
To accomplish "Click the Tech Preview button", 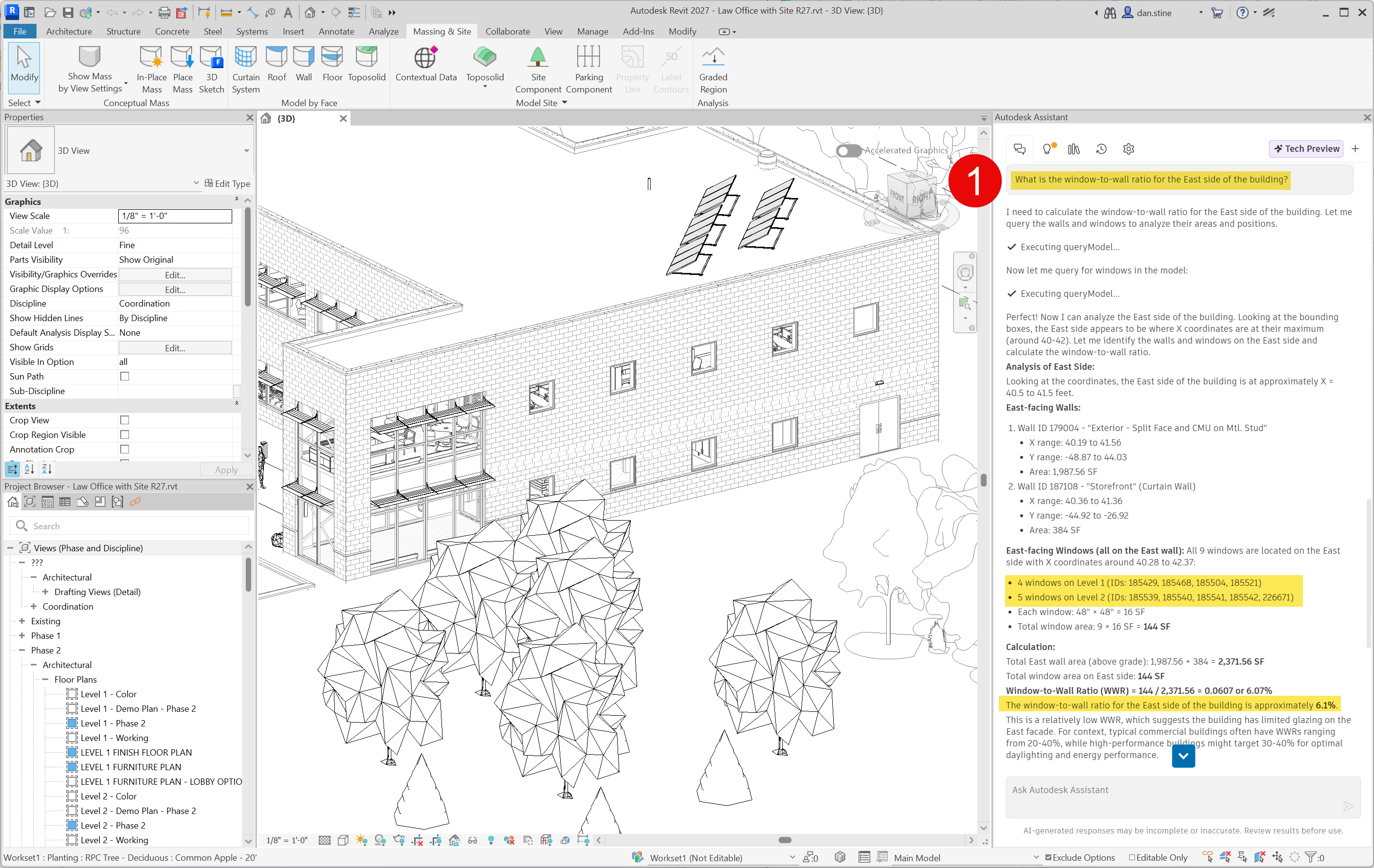I will point(1306,149).
